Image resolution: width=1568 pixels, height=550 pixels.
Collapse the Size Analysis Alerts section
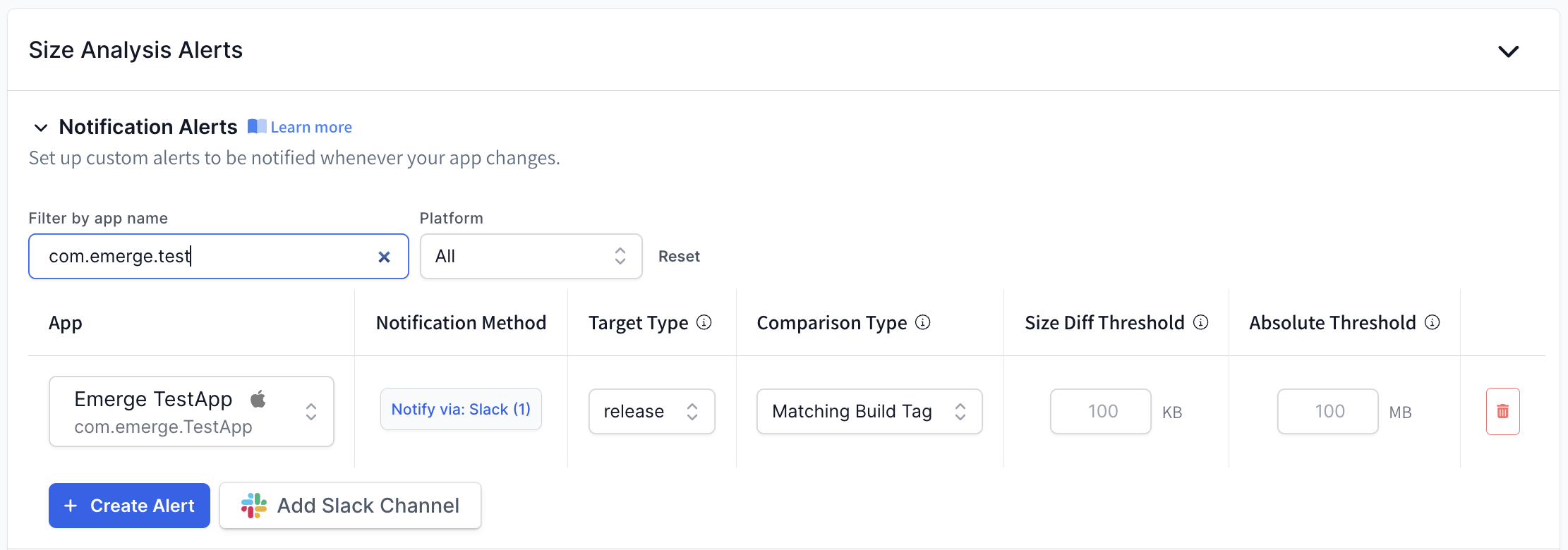click(1508, 51)
